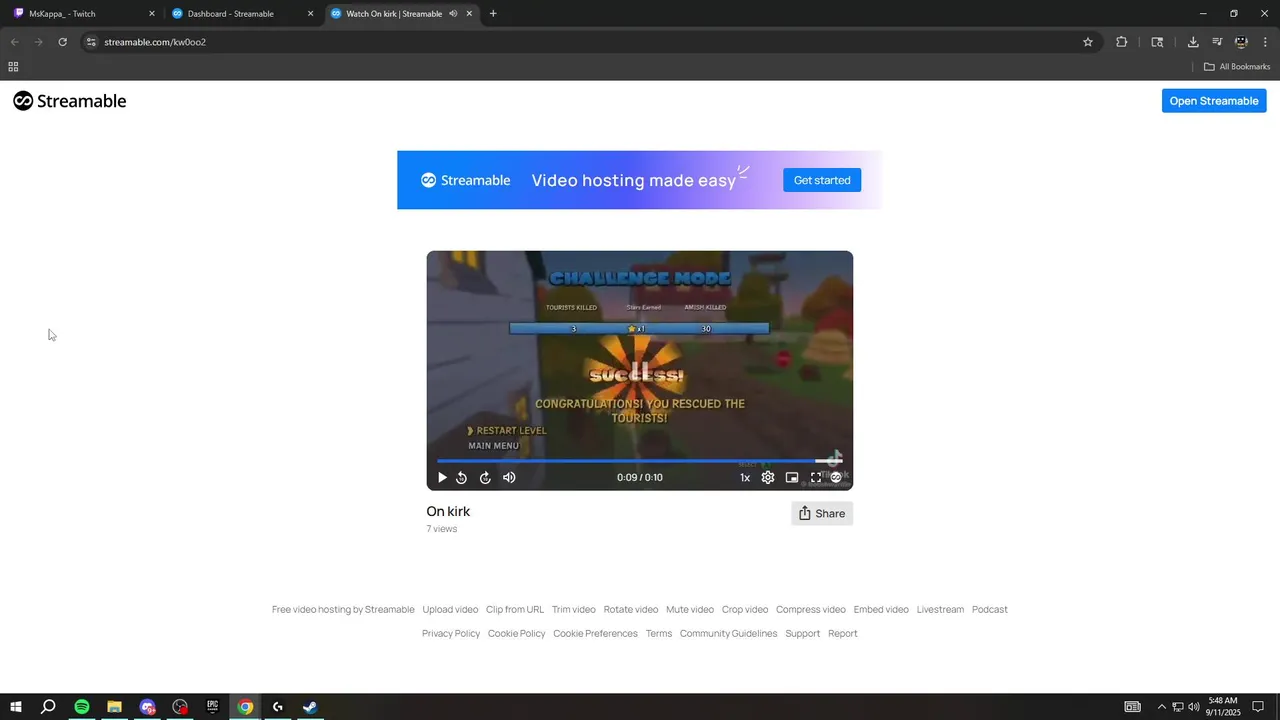Open Free video hosting by Streamable link
Viewport: 1280px width, 720px height.
[343, 609]
